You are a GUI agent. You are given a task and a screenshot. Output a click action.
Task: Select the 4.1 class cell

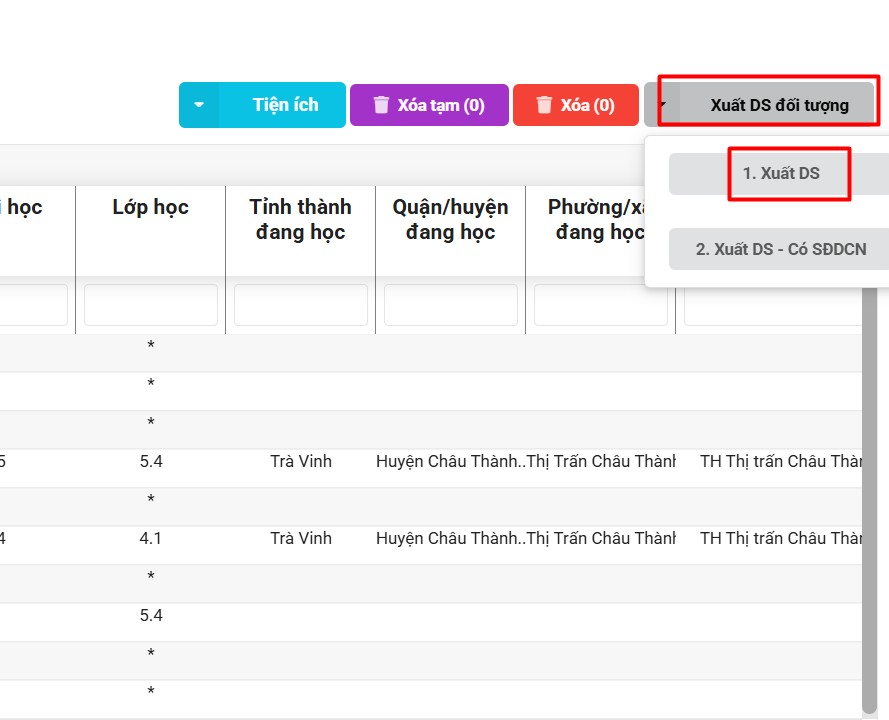pyautogui.click(x=151, y=538)
